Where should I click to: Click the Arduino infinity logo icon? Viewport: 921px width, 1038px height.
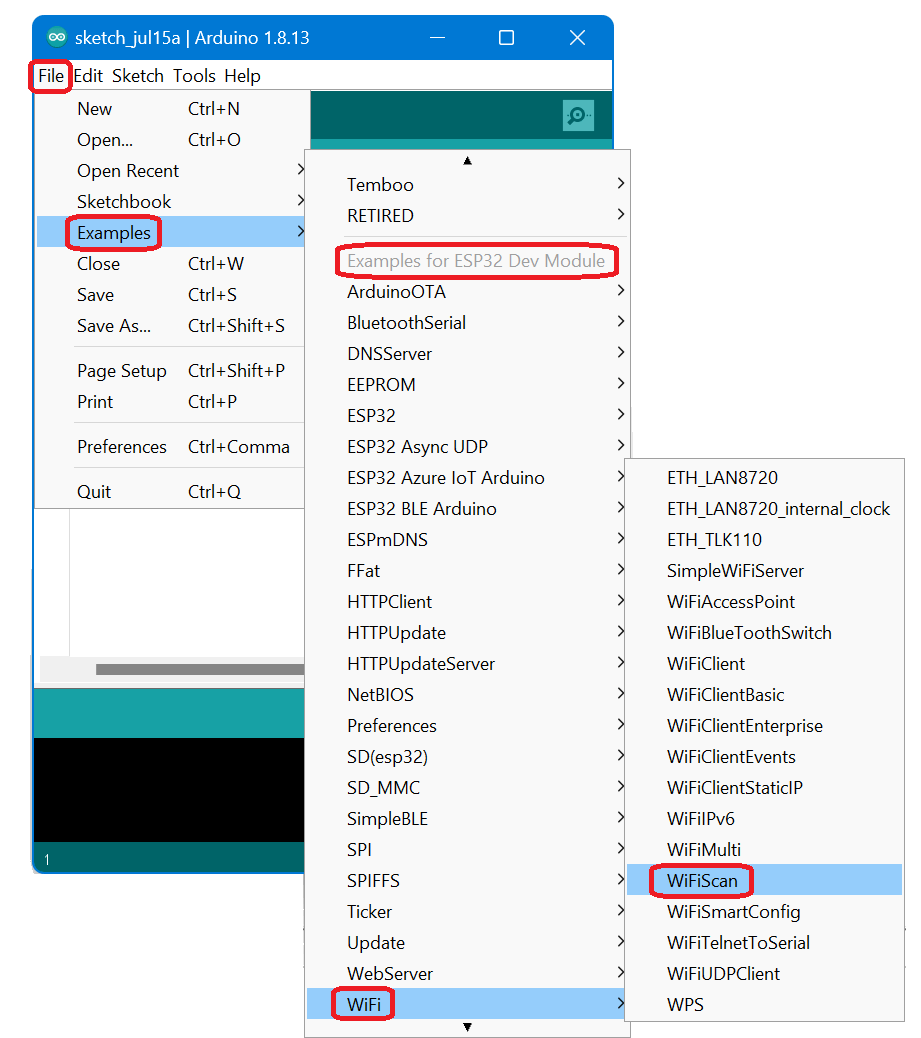57,37
